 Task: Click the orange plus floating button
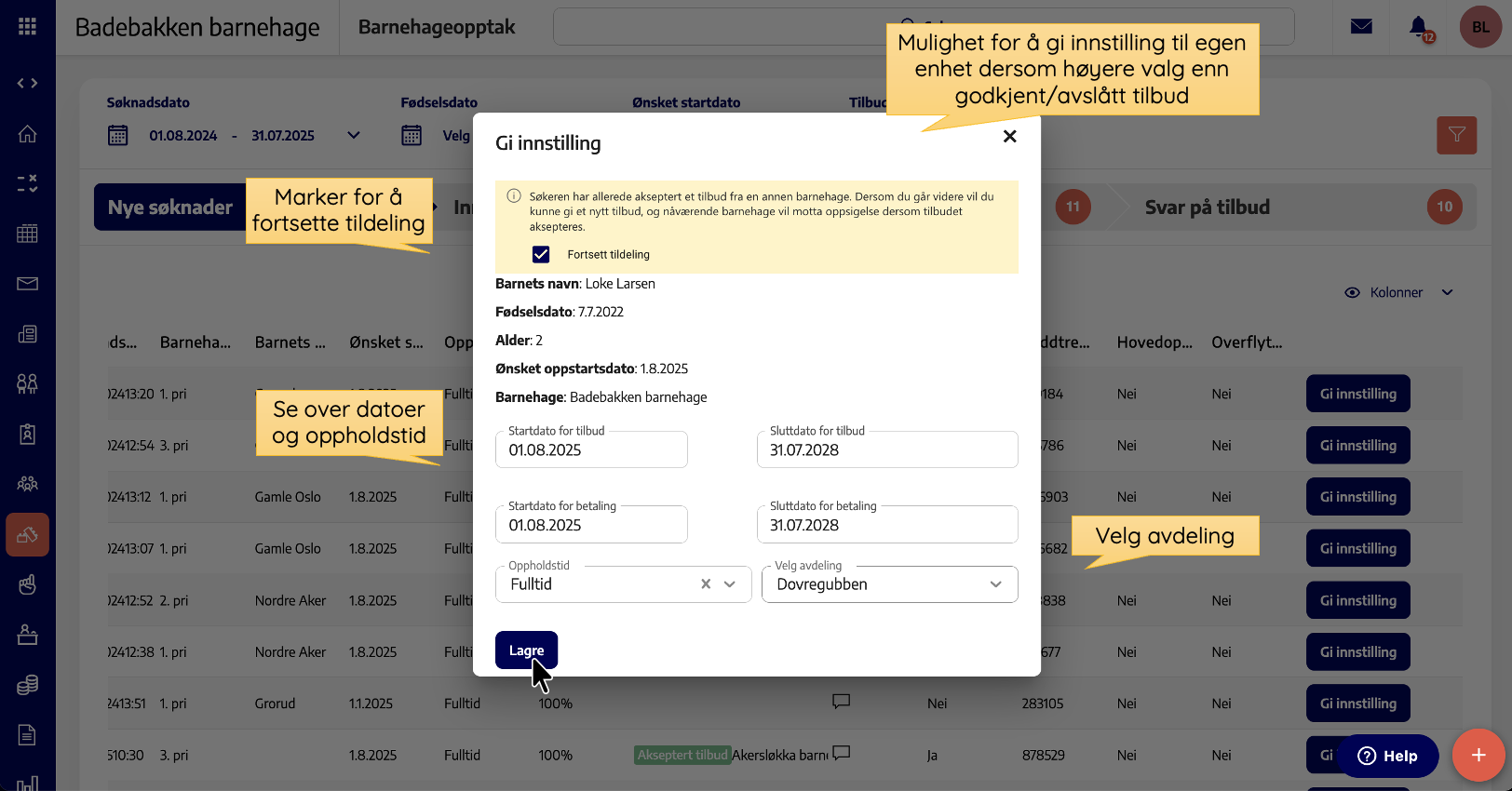[1478, 755]
